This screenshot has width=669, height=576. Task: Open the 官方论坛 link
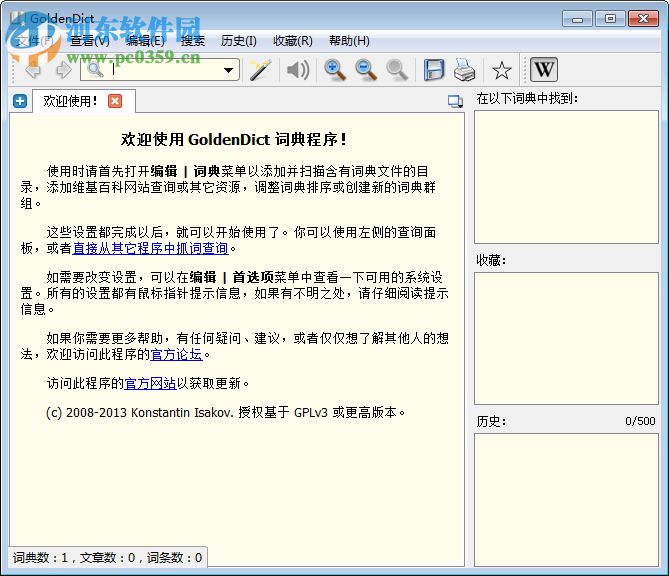(x=176, y=354)
